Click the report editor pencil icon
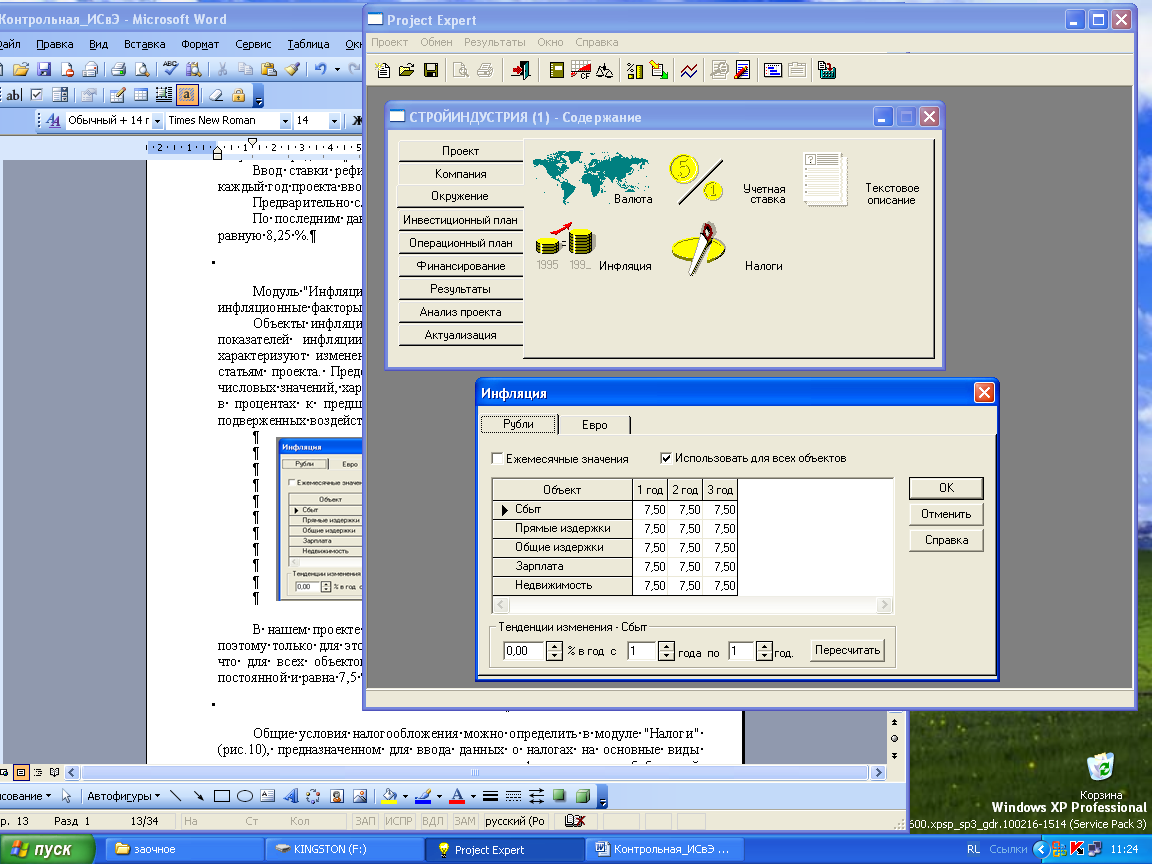Viewport: 1152px width, 864px height. pos(743,71)
